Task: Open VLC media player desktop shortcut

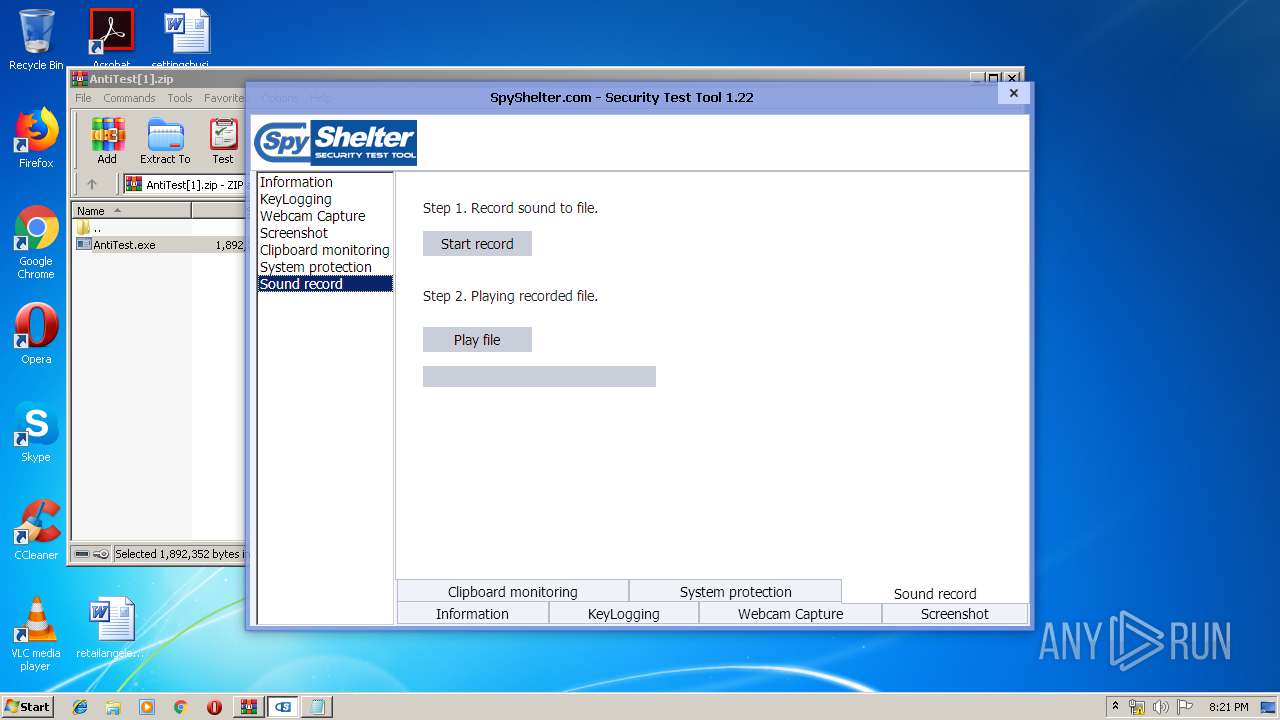Action: 36,634
